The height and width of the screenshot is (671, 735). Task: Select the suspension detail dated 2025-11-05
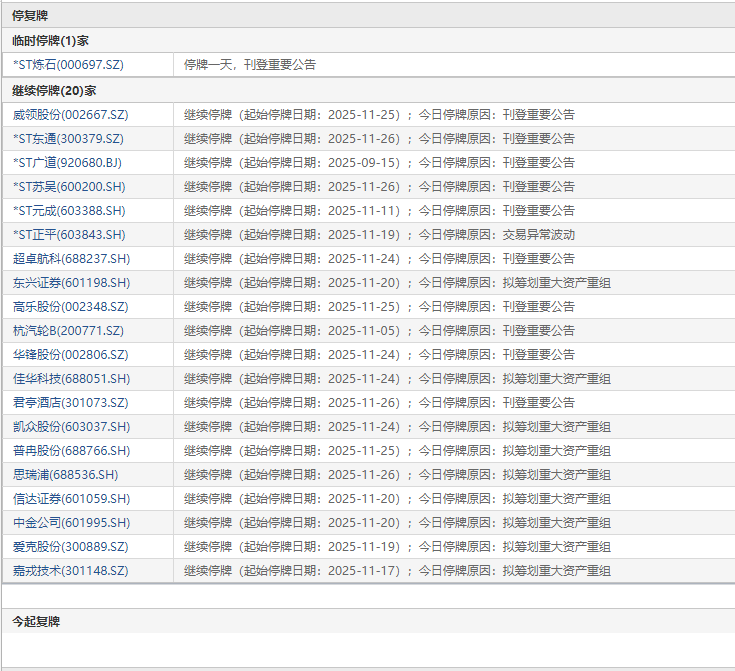pos(379,331)
